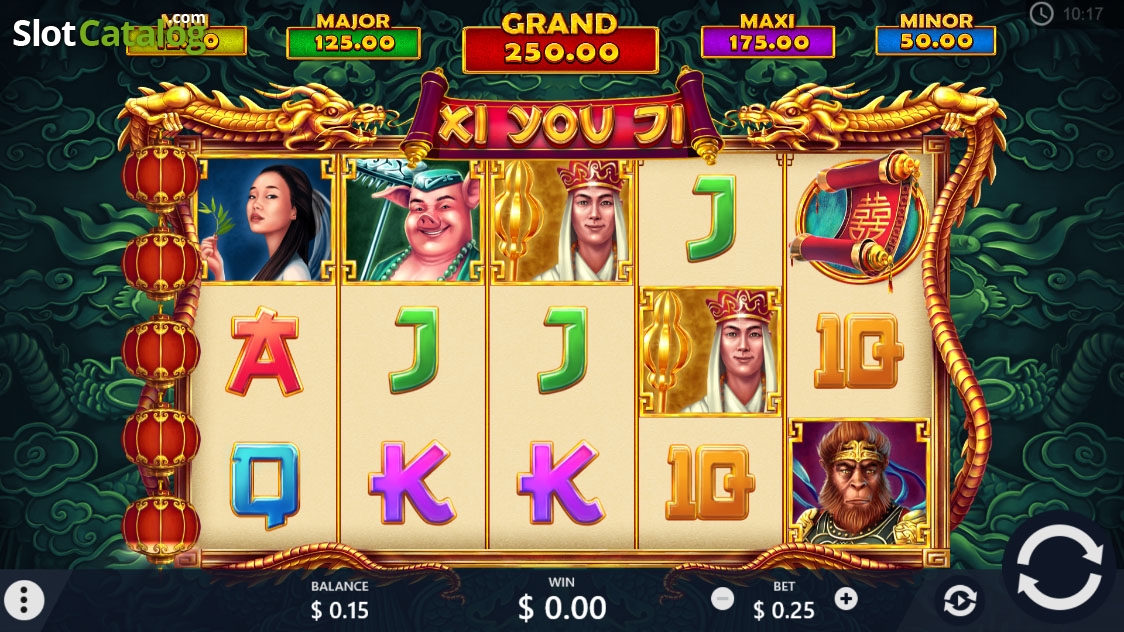Click the clock icon near the time
The height and width of the screenshot is (632, 1124).
1042,14
